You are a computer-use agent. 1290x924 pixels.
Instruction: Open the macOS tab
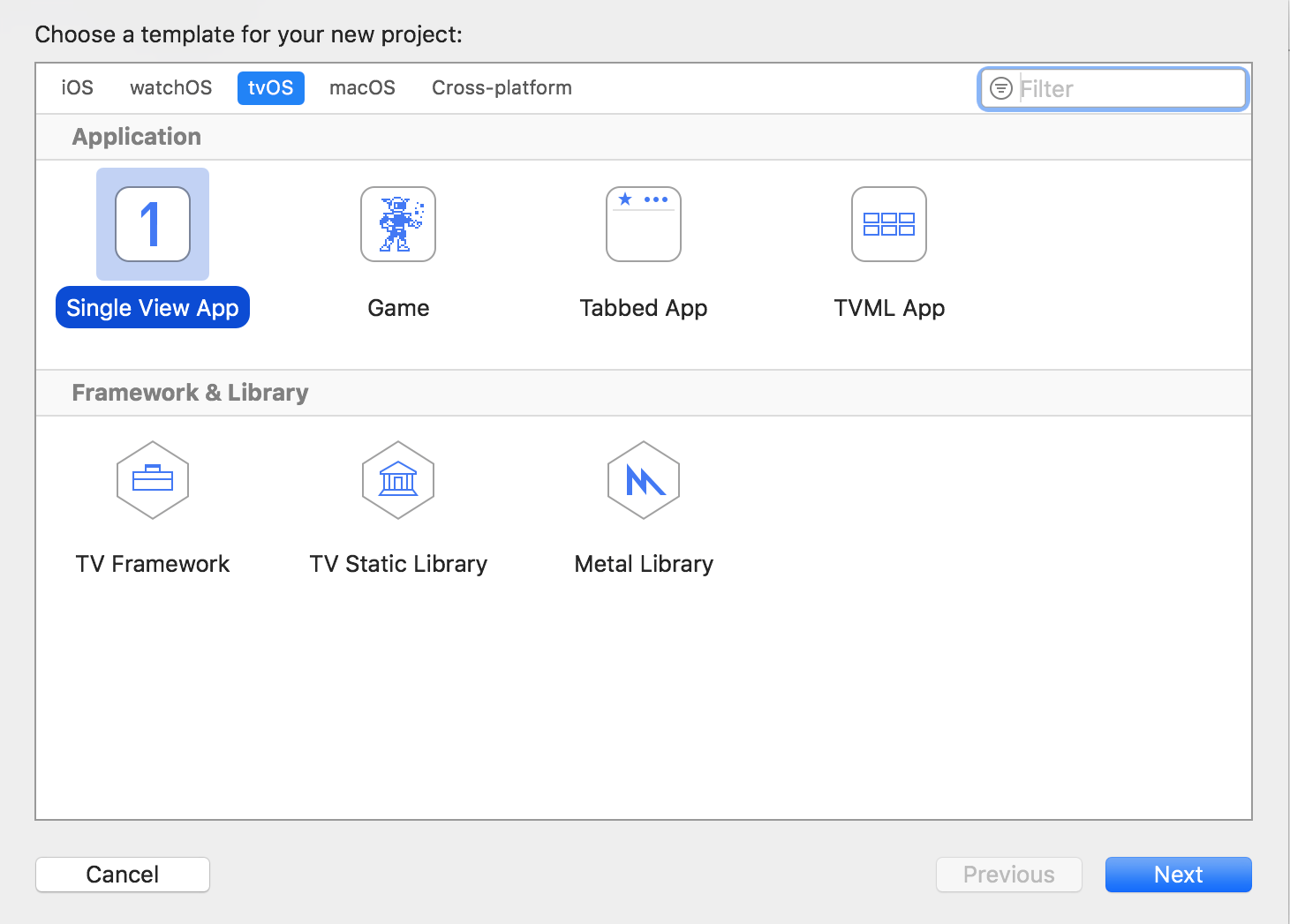363,88
